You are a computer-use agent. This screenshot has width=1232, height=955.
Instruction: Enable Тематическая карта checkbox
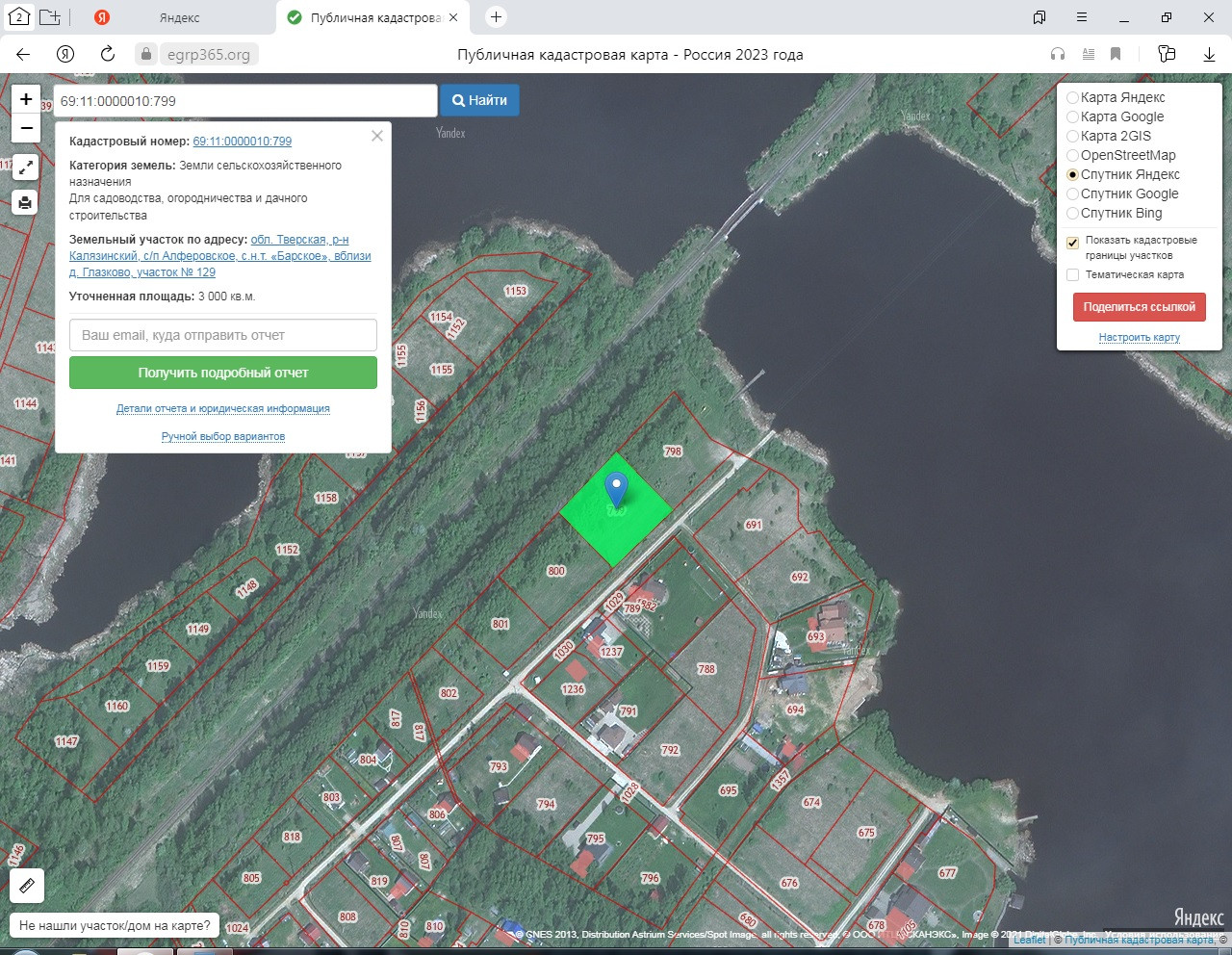click(x=1072, y=275)
